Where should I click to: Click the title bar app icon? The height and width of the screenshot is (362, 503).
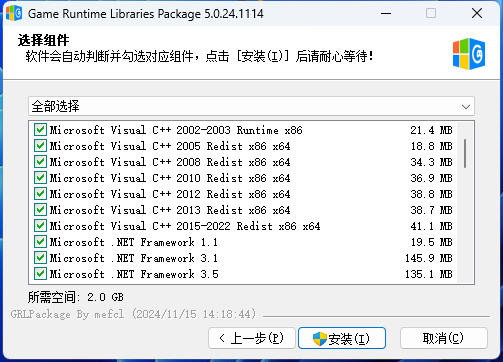point(14,13)
